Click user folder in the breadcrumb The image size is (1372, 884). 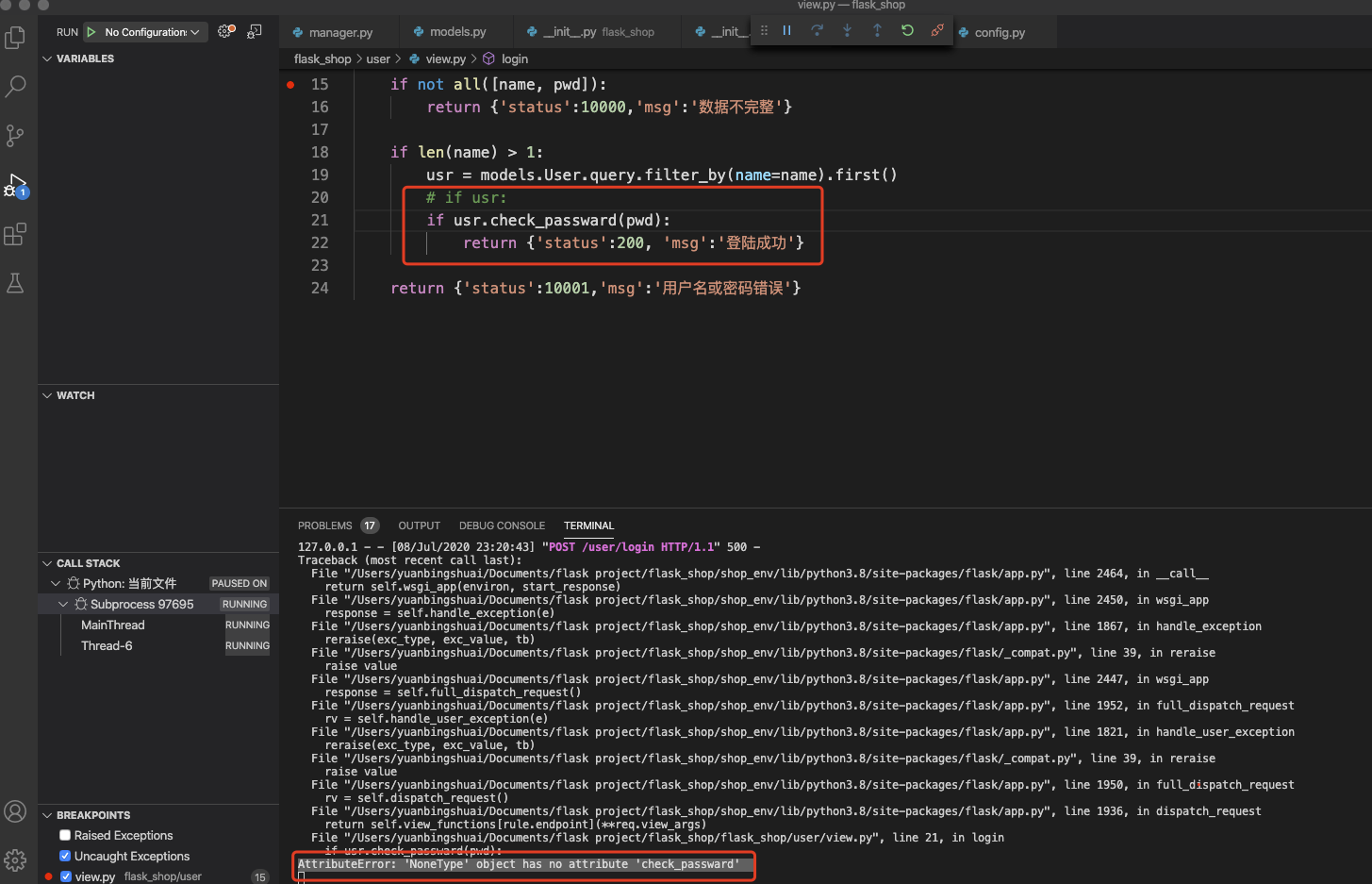(378, 59)
